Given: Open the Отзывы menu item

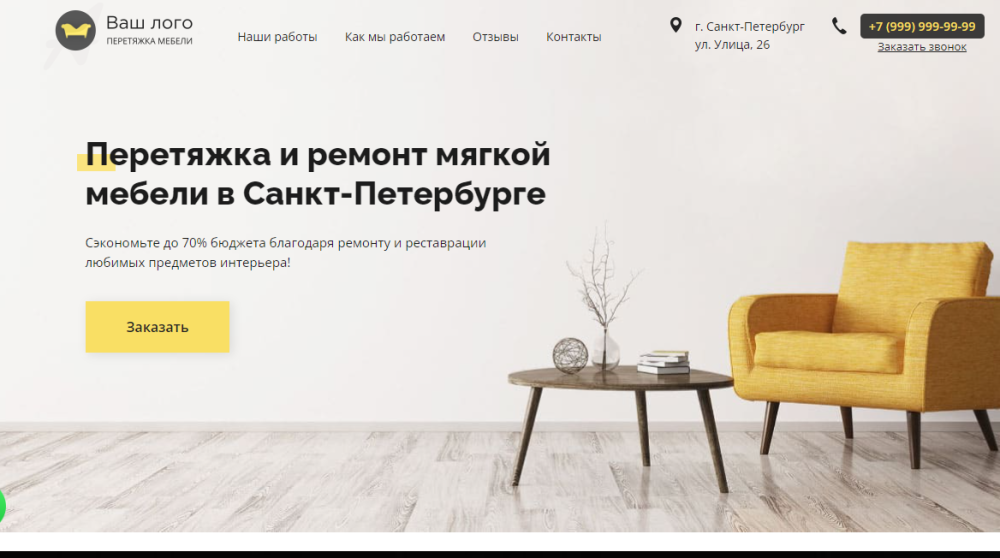Looking at the screenshot, I should click(x=496, y=37).
